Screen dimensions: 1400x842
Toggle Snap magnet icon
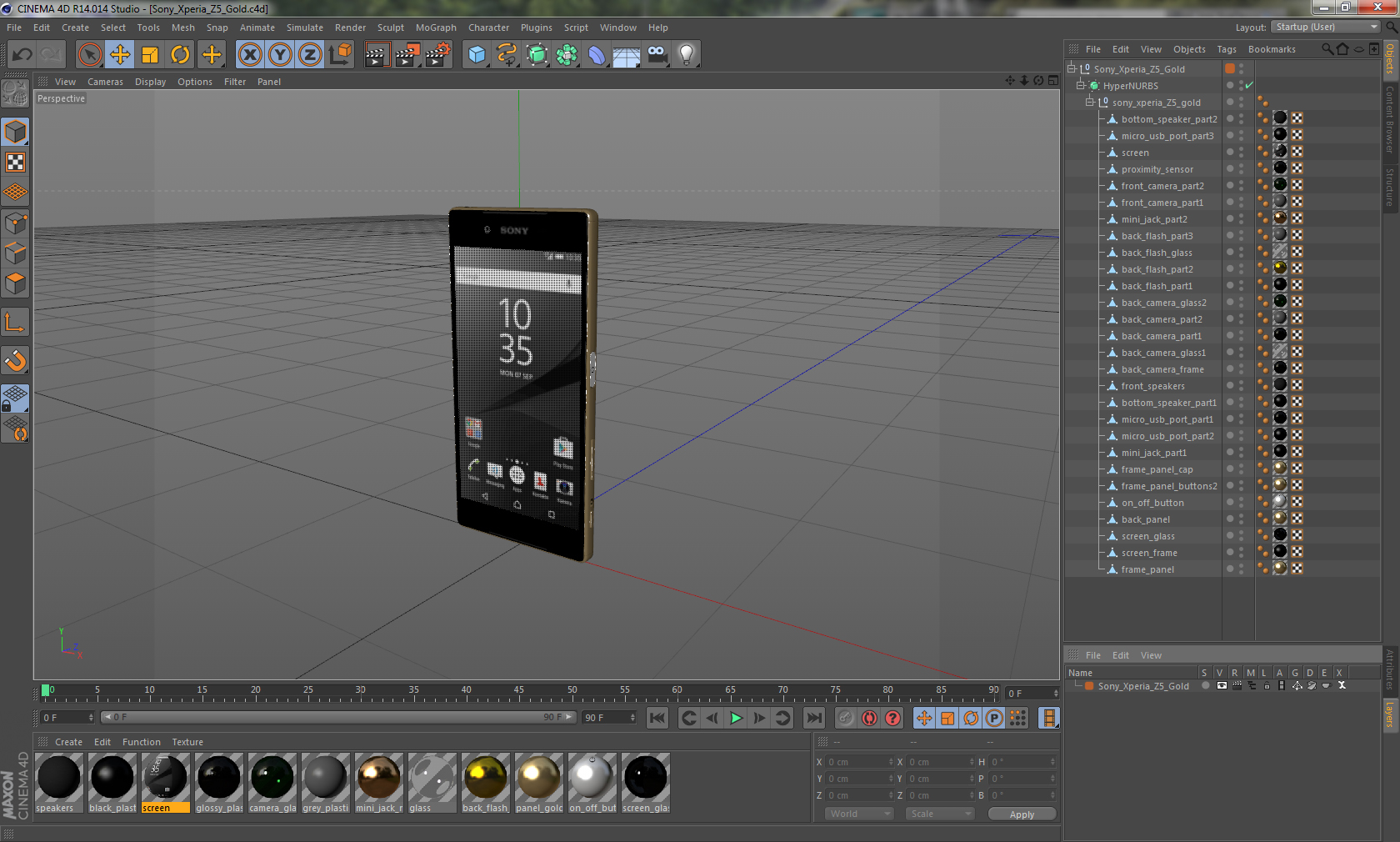(15, 360)
